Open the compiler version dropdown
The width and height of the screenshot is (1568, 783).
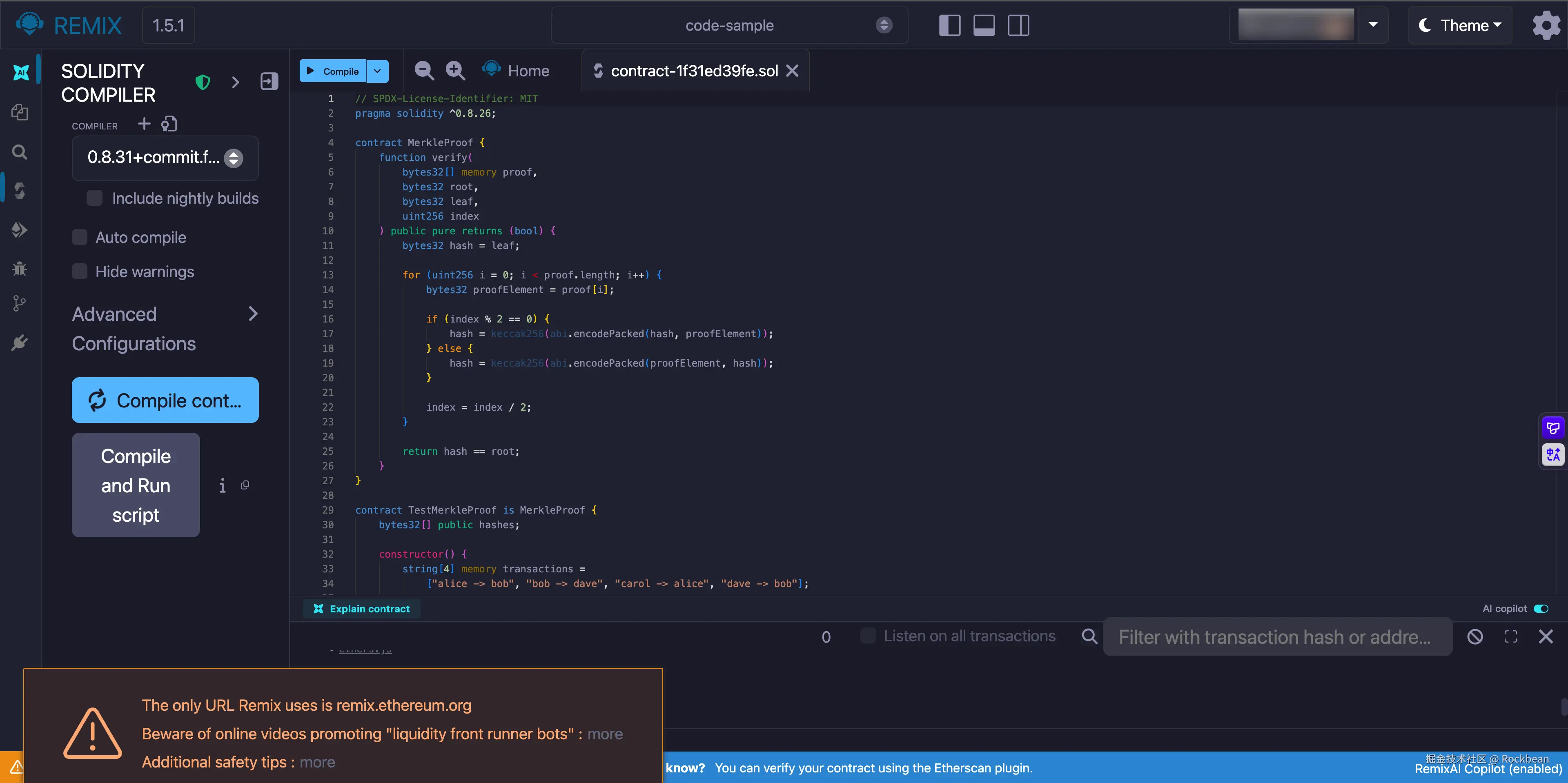click(165, 158)
